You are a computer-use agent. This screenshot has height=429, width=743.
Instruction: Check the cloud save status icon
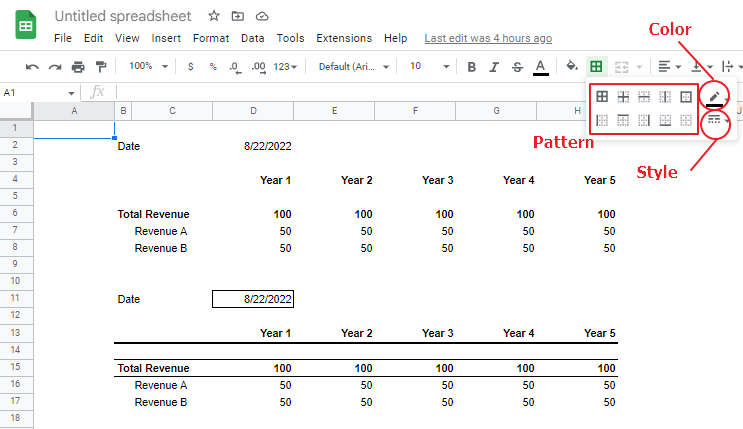click(x=262, y=17)
